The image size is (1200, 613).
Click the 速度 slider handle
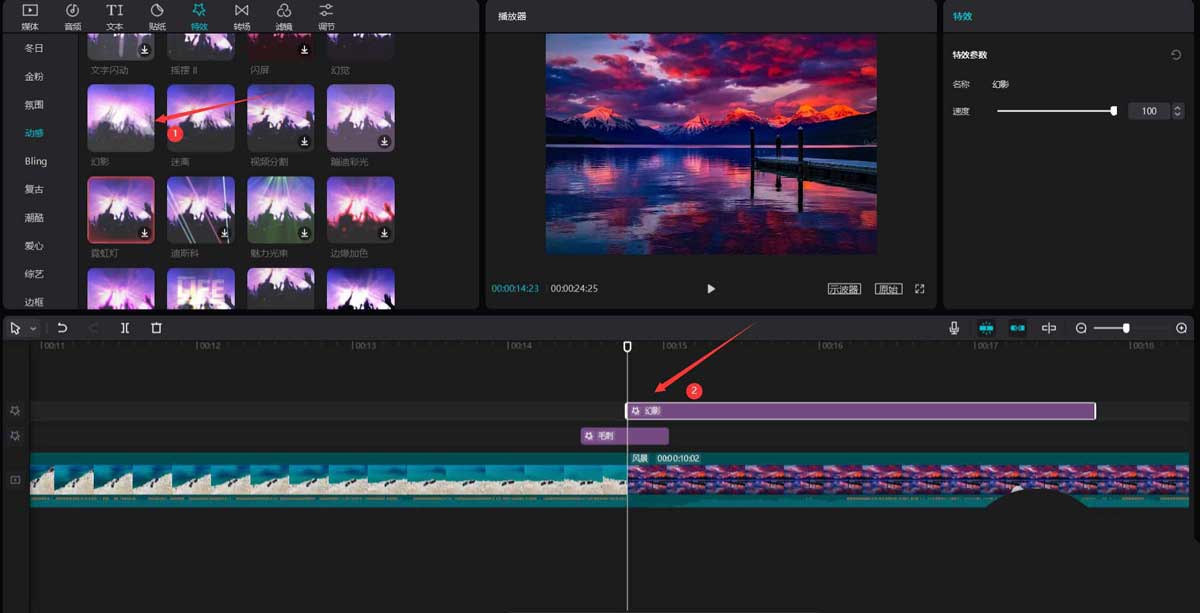[x=1114, y=111]
